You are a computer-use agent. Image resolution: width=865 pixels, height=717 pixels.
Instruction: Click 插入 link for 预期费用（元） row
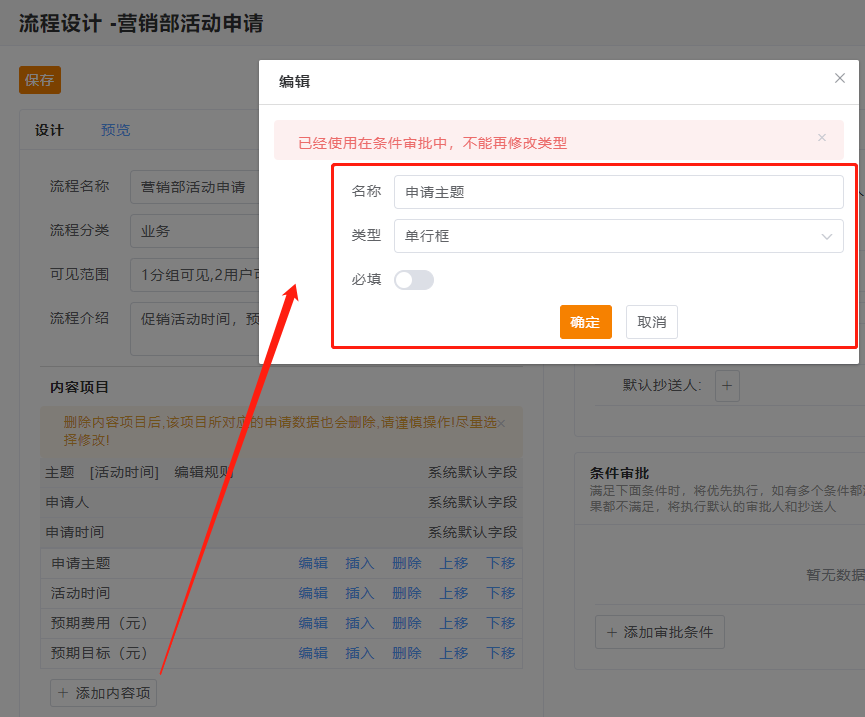click(360, 623)
